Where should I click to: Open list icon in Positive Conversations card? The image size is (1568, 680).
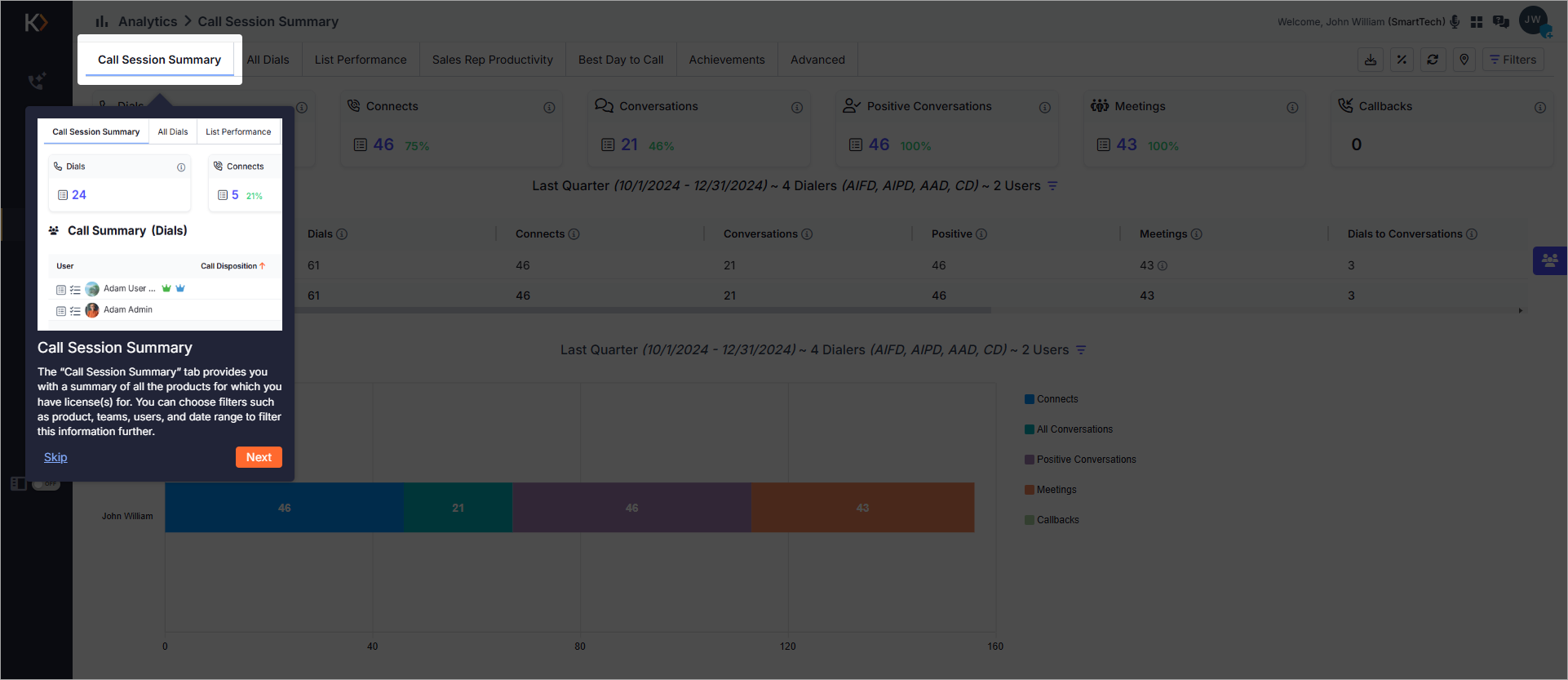click(x=856, y=144)
